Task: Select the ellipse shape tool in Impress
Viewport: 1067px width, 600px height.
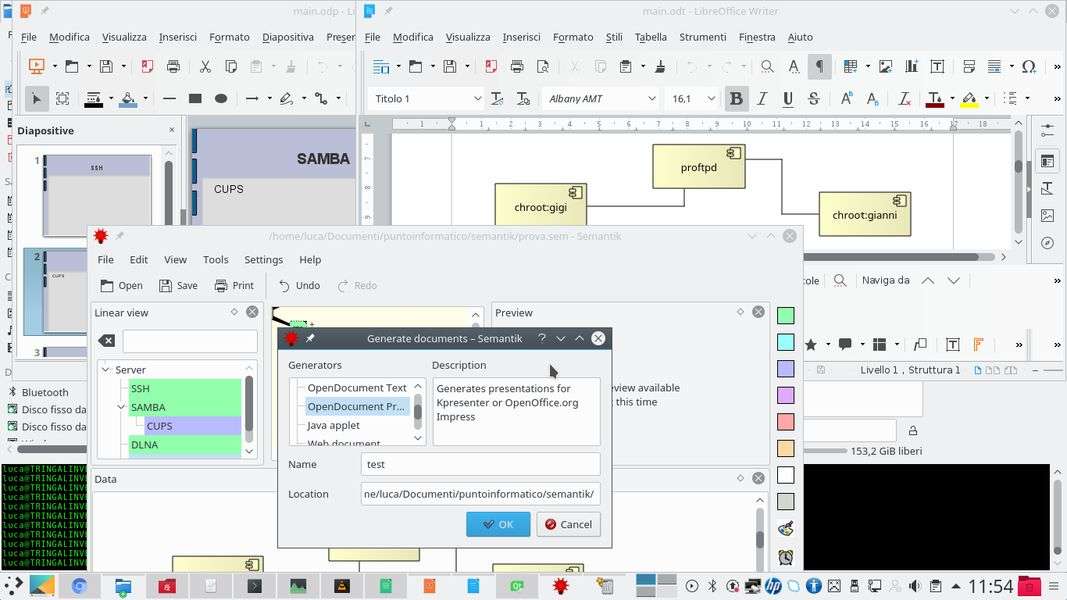Action: tap(221, 98)
